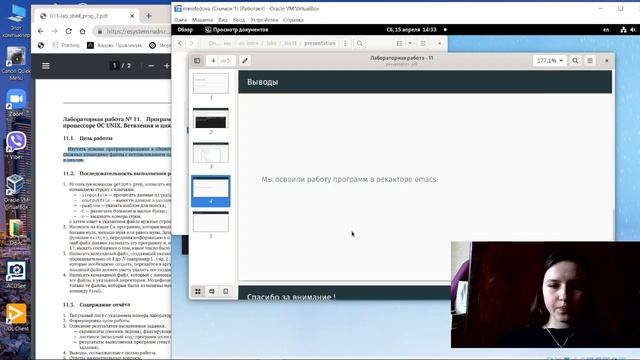This screenshot has width=640, height=360.
Task: Click the browser address bar
Action: [x=133, y=31]
